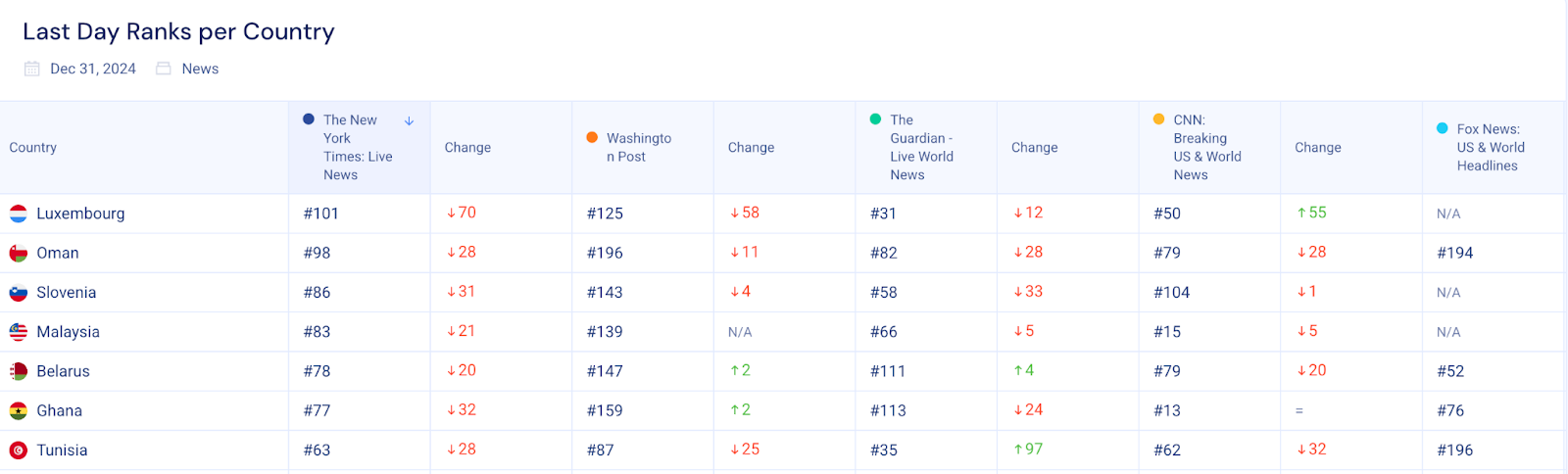Click the orange dot for Washington Post
The image size is (1568, 474).
592,138
